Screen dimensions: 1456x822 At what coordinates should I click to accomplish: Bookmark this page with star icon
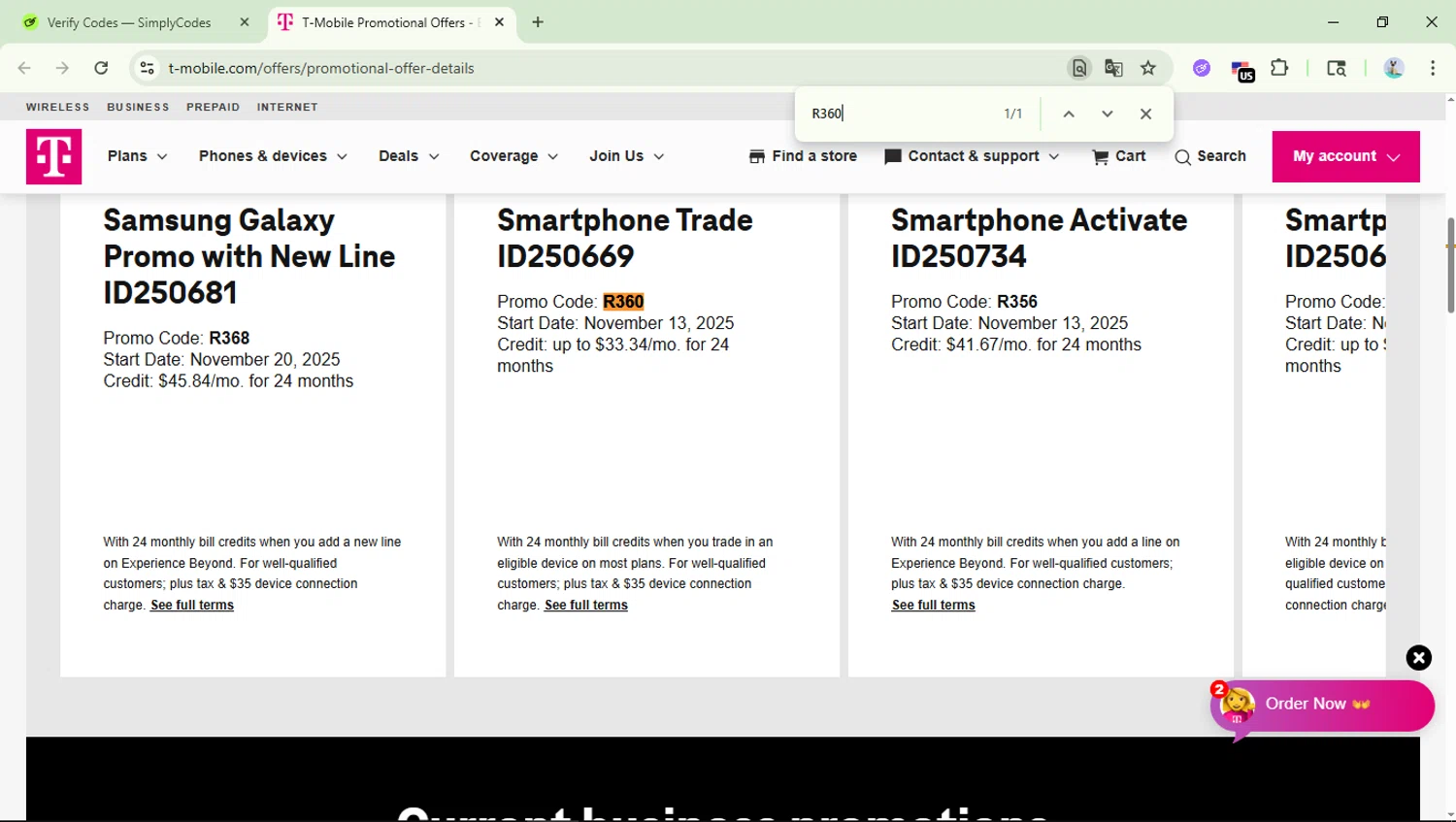point(1148,68)
